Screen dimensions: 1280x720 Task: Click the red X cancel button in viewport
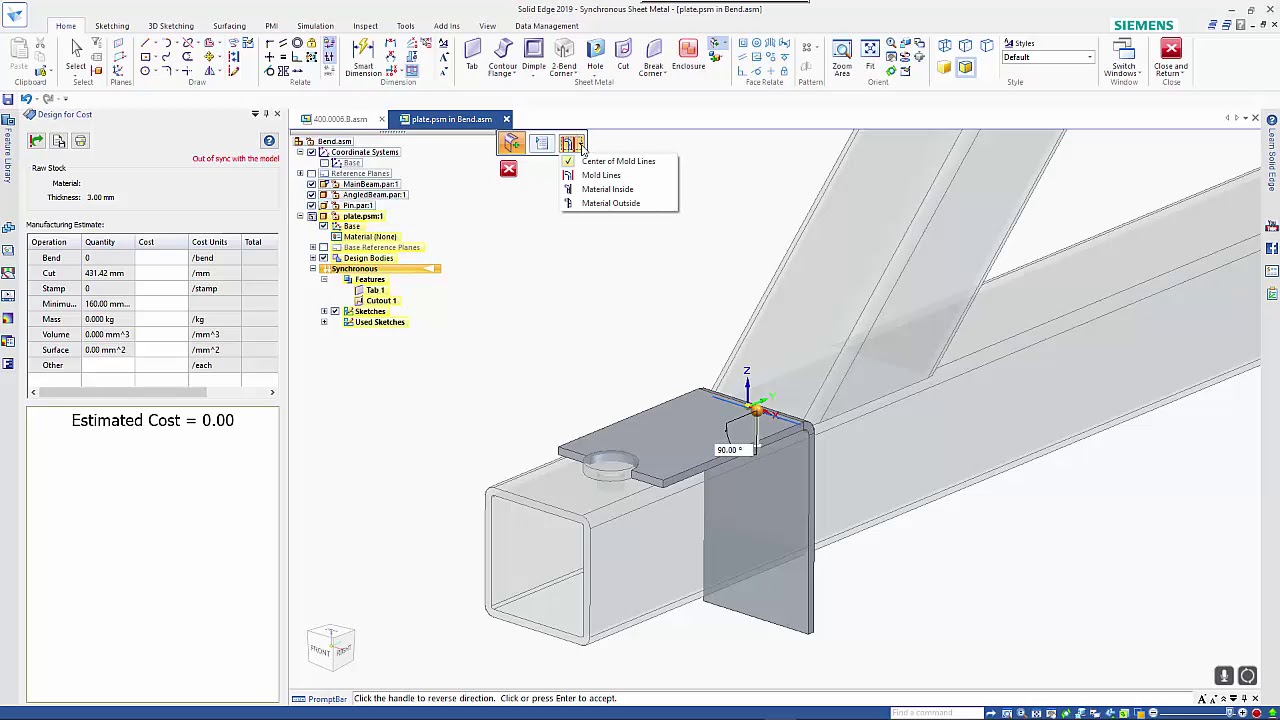pos(508,168)
